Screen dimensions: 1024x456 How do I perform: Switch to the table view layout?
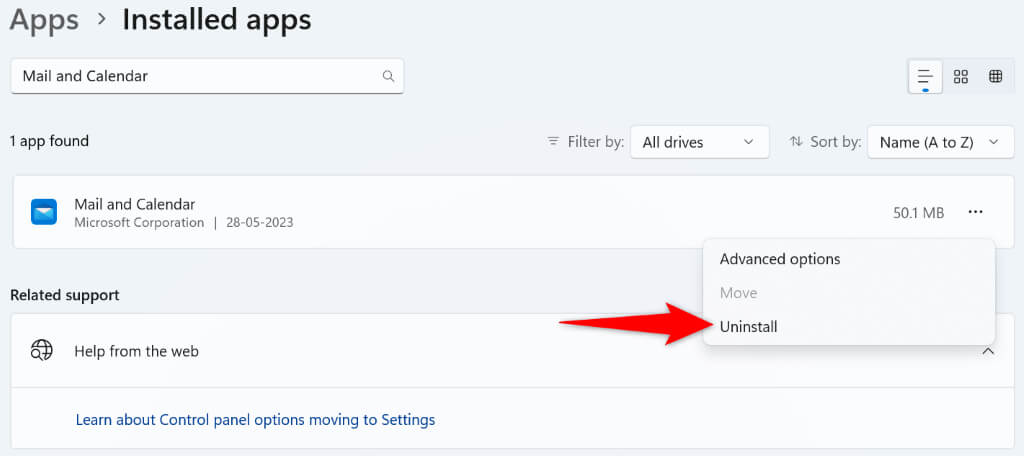click(995, 77)
